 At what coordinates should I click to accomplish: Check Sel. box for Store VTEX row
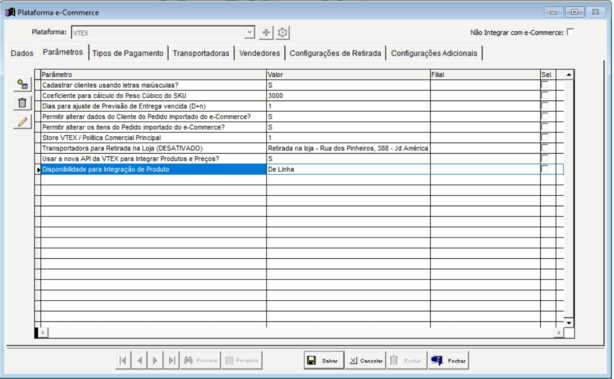[545, 138]
